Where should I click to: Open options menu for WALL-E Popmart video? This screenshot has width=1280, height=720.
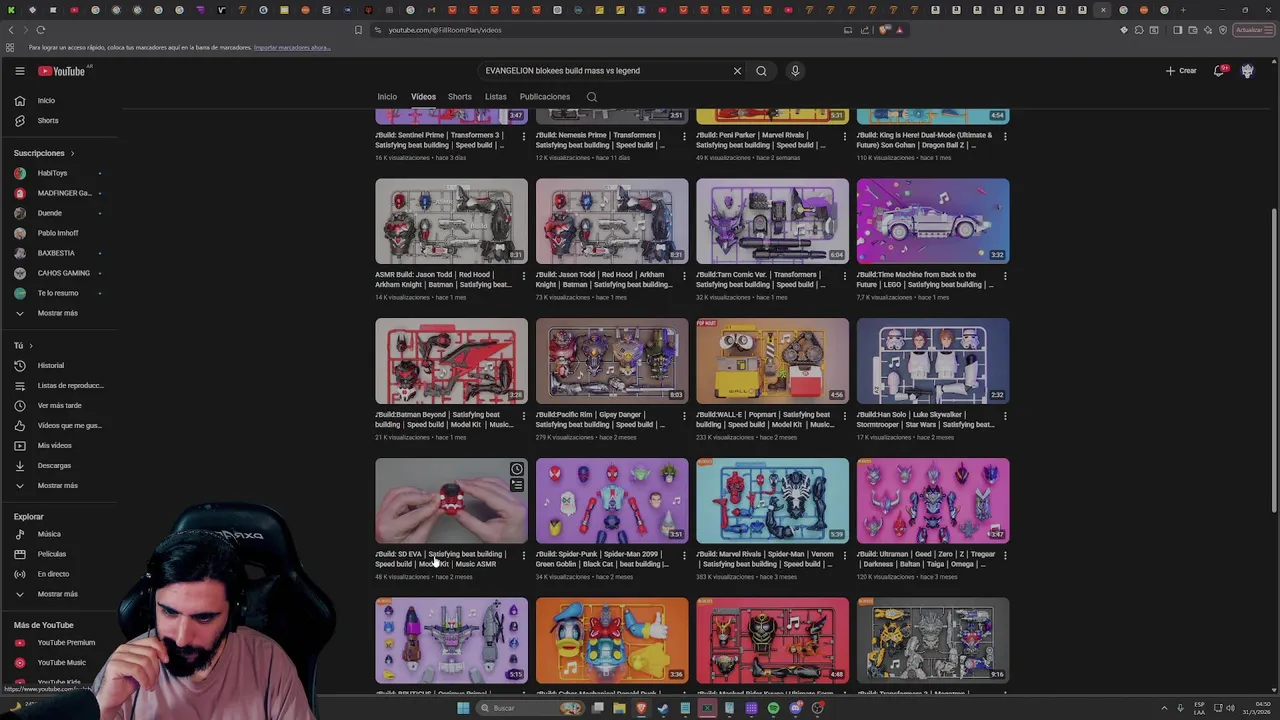coord(845,416)
